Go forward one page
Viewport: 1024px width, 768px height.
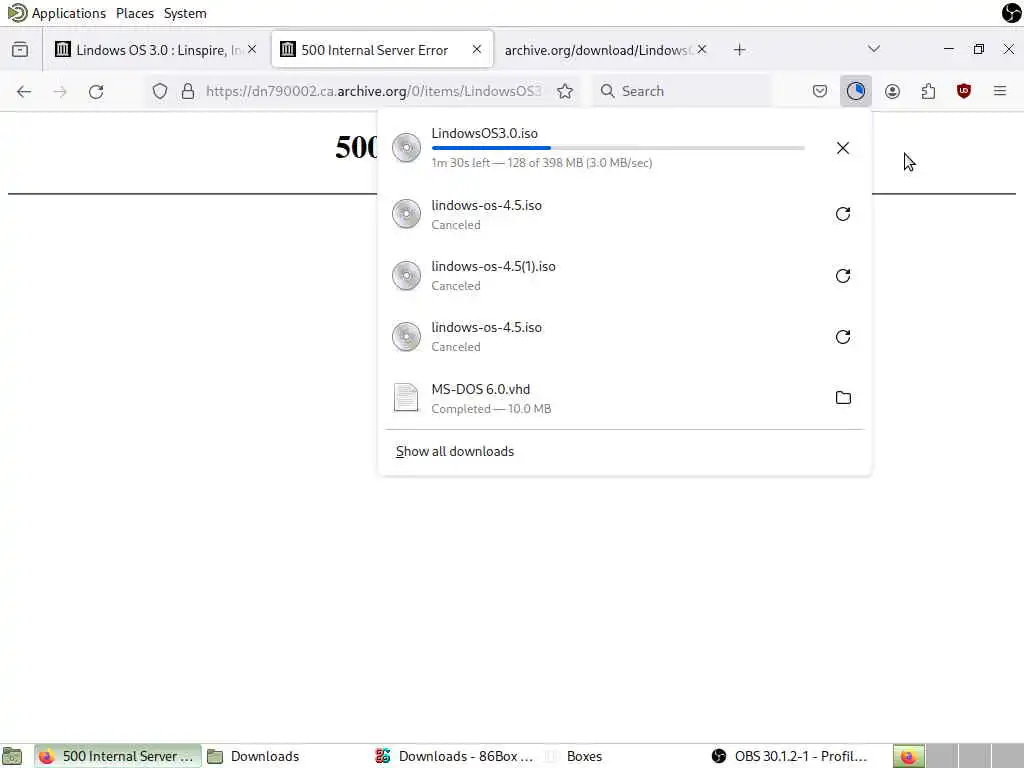(x=60, y=91)
